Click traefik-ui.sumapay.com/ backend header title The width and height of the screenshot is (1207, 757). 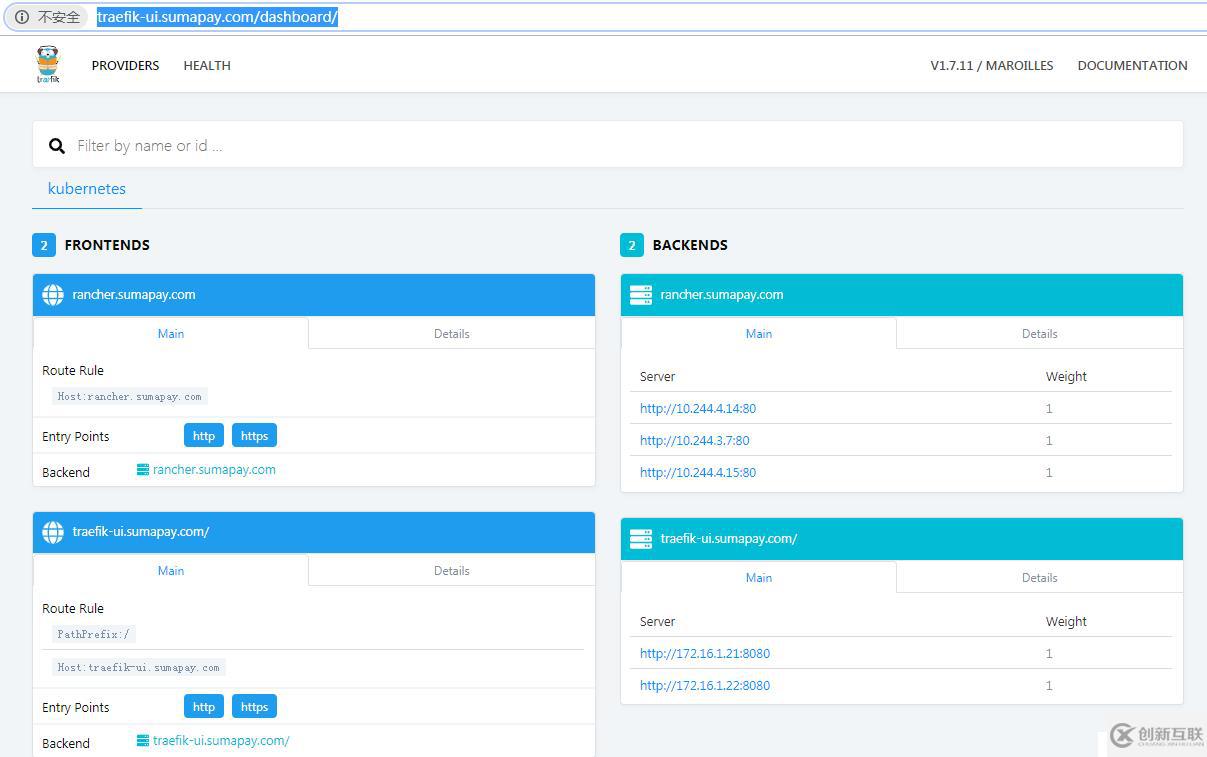pyautogui.click(x=729, y=538)
